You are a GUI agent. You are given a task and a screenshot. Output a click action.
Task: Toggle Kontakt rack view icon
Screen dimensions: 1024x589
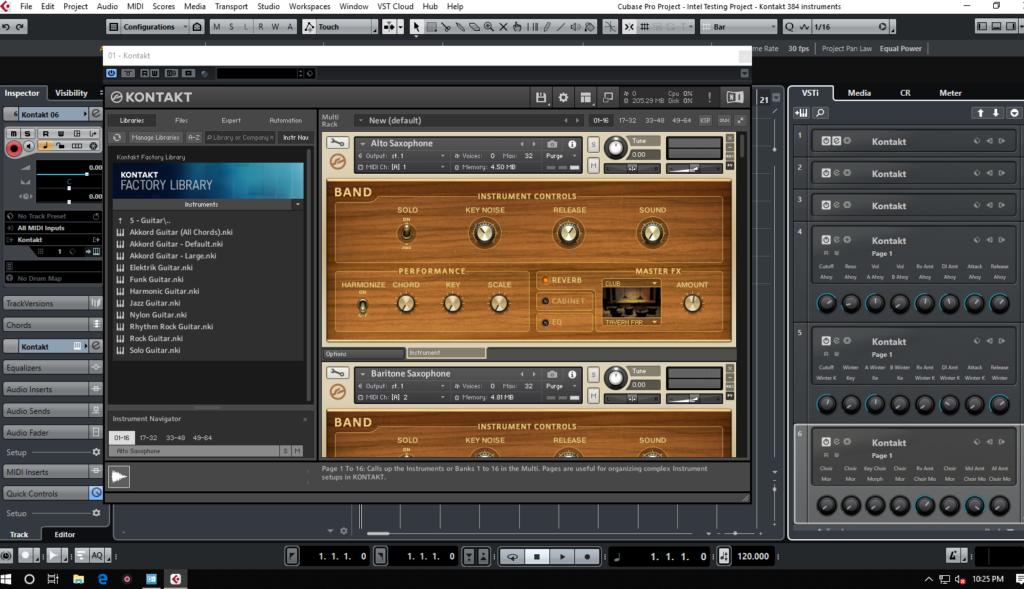click(x=586, y=98)
